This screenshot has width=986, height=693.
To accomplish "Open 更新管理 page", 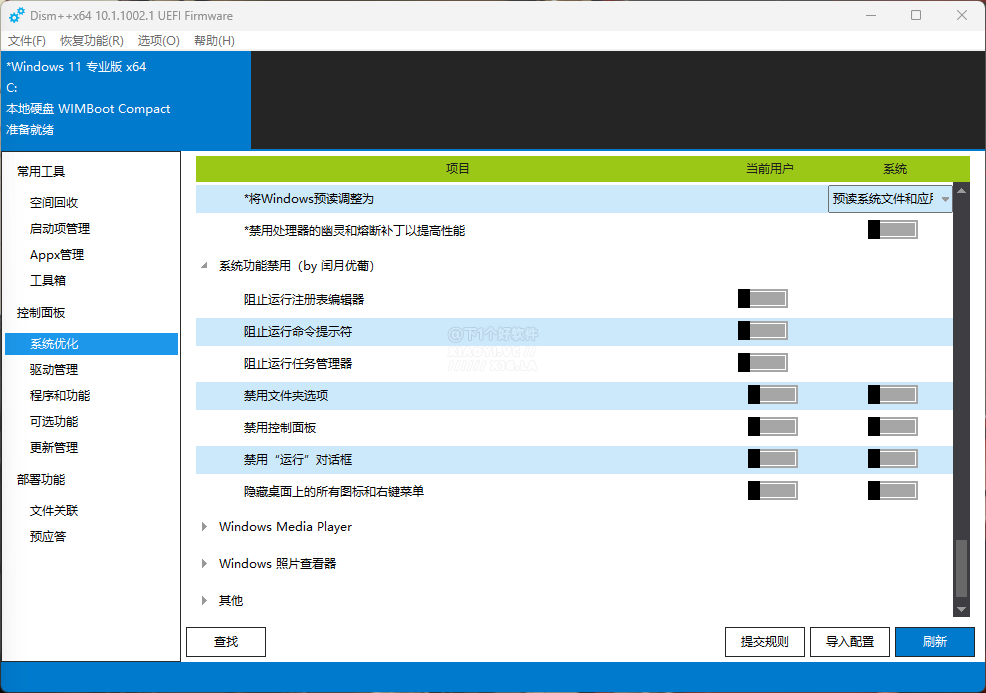I will coord(54,448).
